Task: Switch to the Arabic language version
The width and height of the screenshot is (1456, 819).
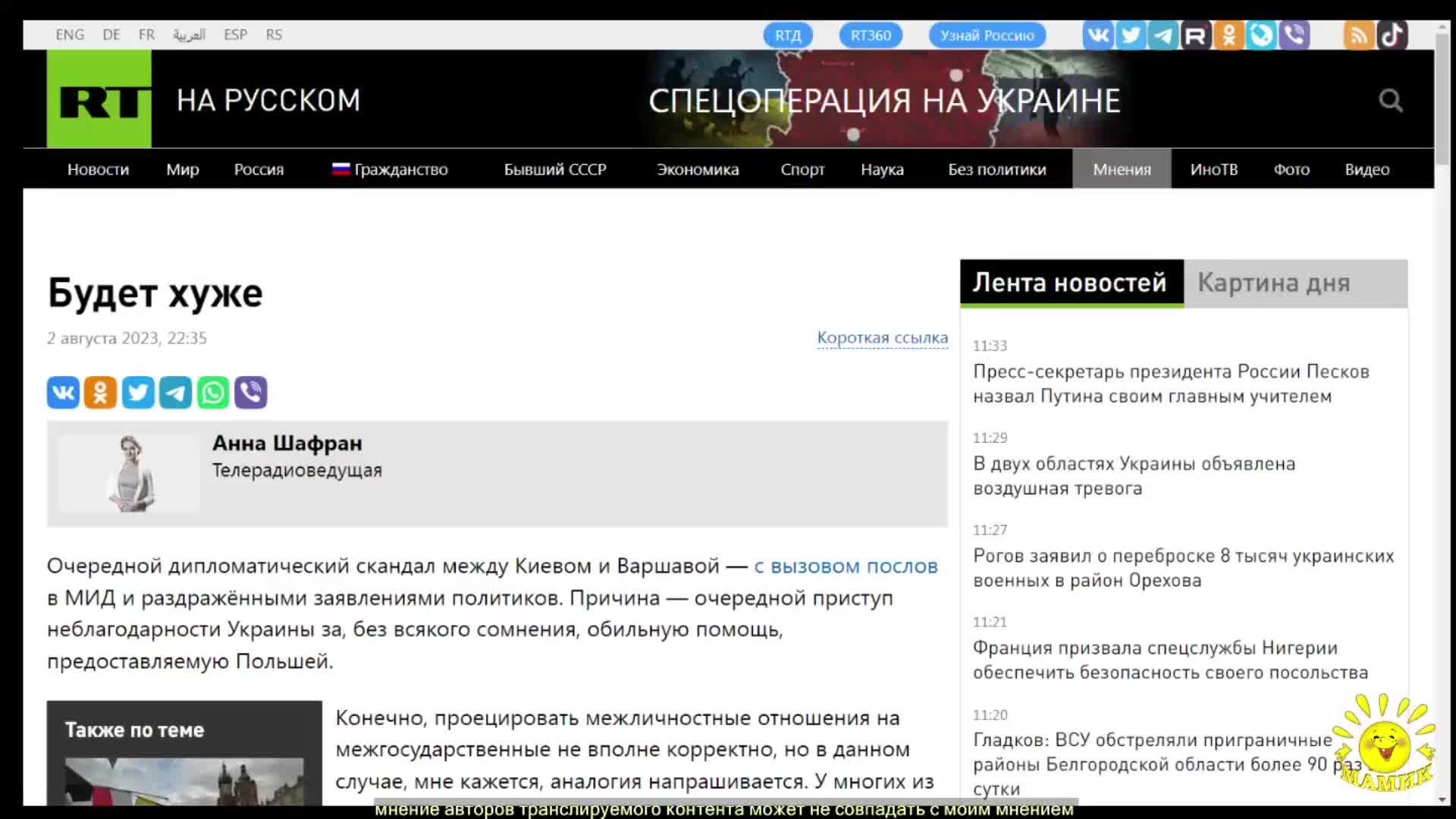Action: (x=190, y=34)
